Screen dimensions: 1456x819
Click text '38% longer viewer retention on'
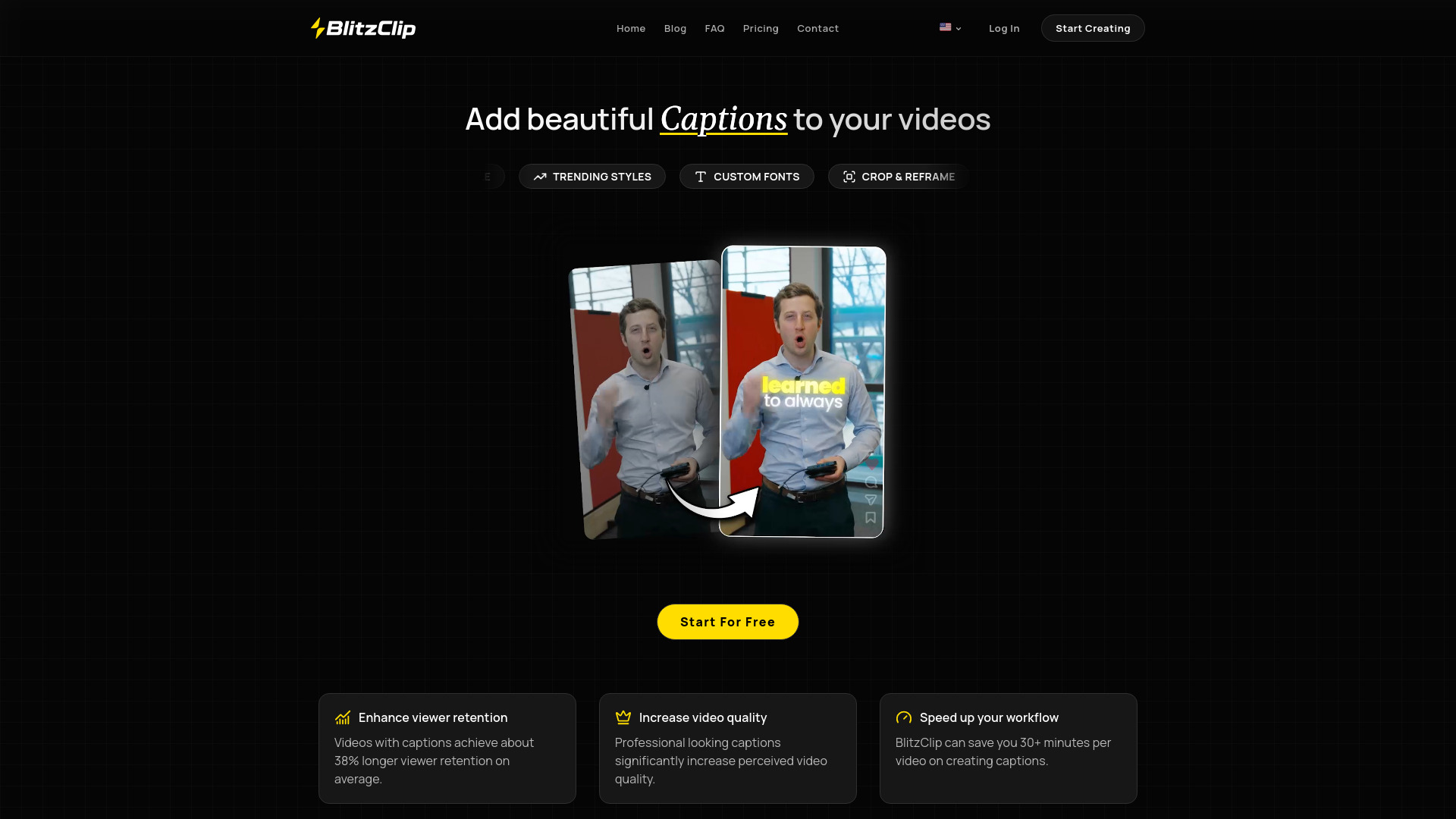click(422, 761)
